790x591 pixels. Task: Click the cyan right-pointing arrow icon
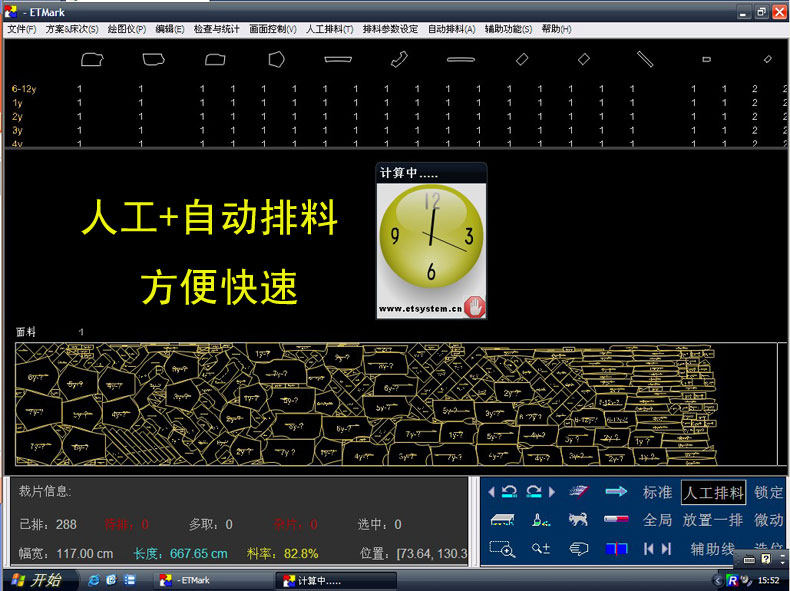point(616,492)
